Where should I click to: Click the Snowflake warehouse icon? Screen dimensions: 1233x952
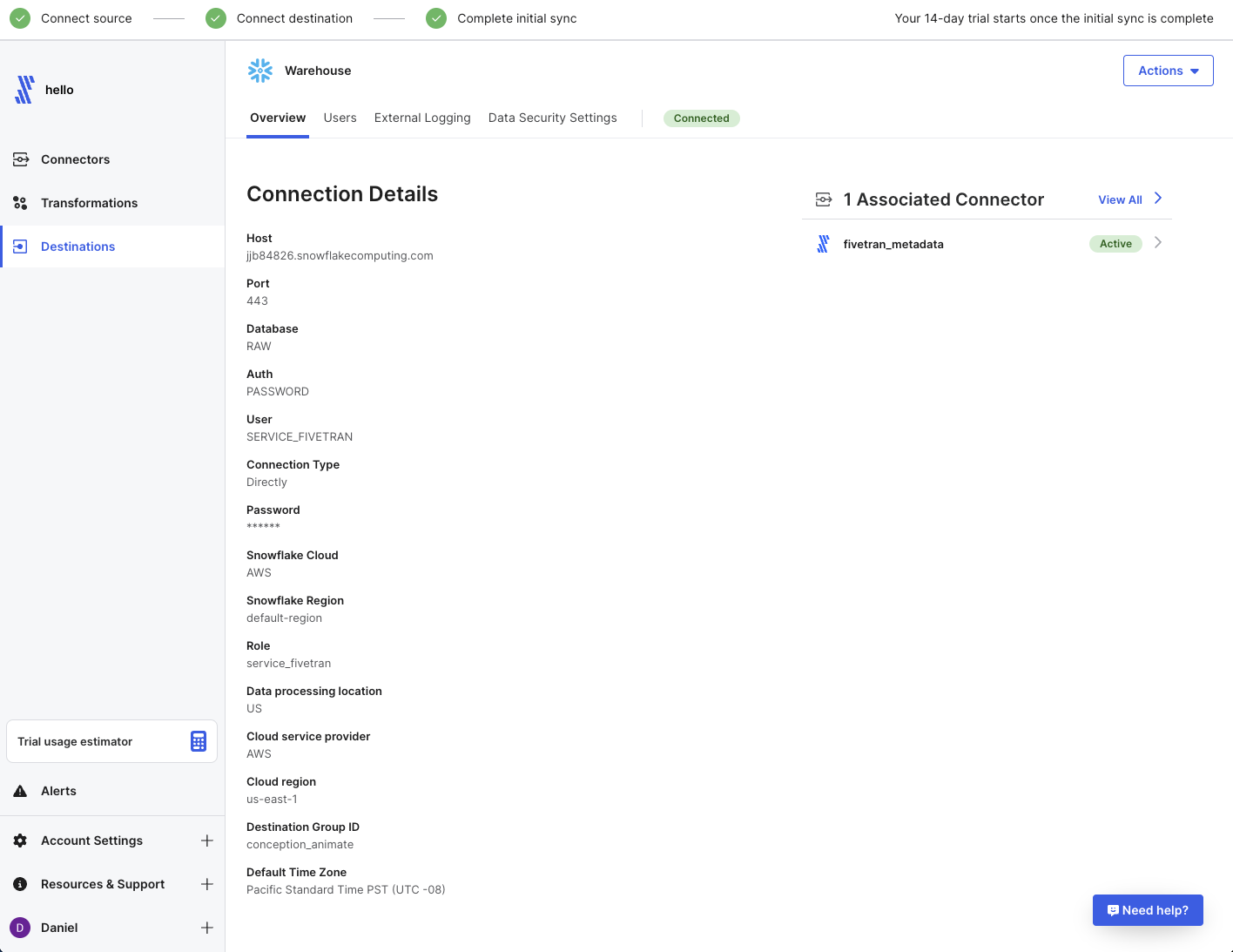pos(260,71)
